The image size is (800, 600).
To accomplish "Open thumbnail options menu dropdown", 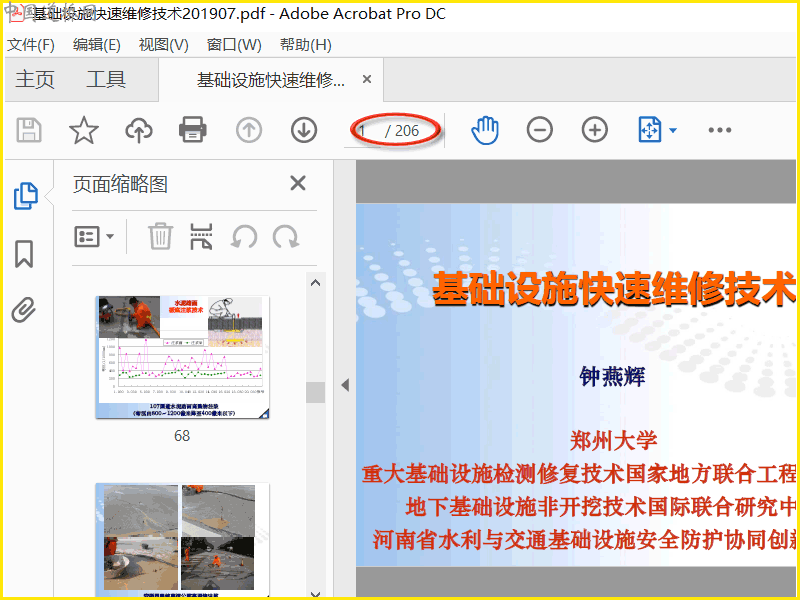I will [x=94, y=237].
